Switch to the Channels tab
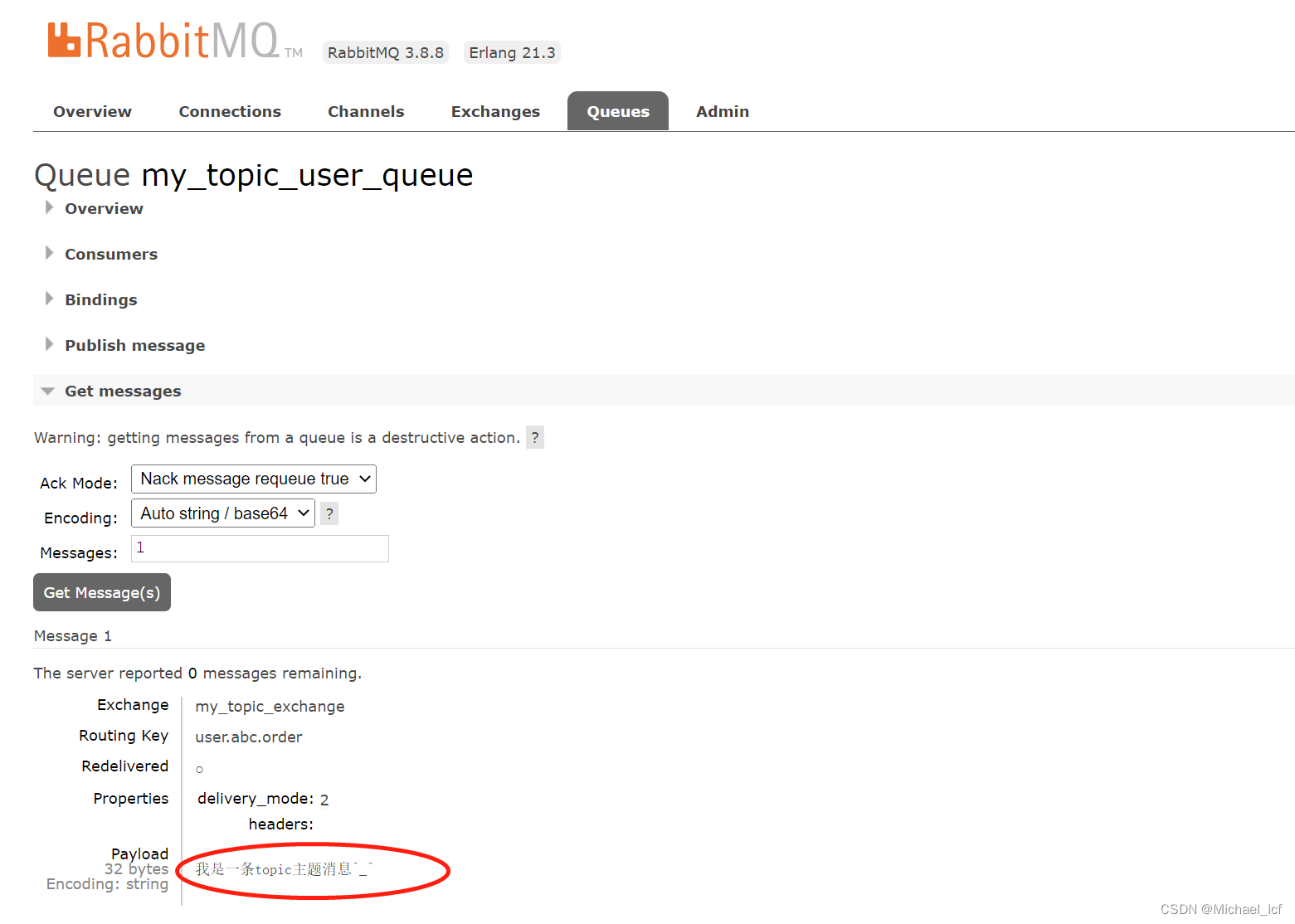Image resolution: width=1295 pixels, height=924 pixels. click(366, 111)
